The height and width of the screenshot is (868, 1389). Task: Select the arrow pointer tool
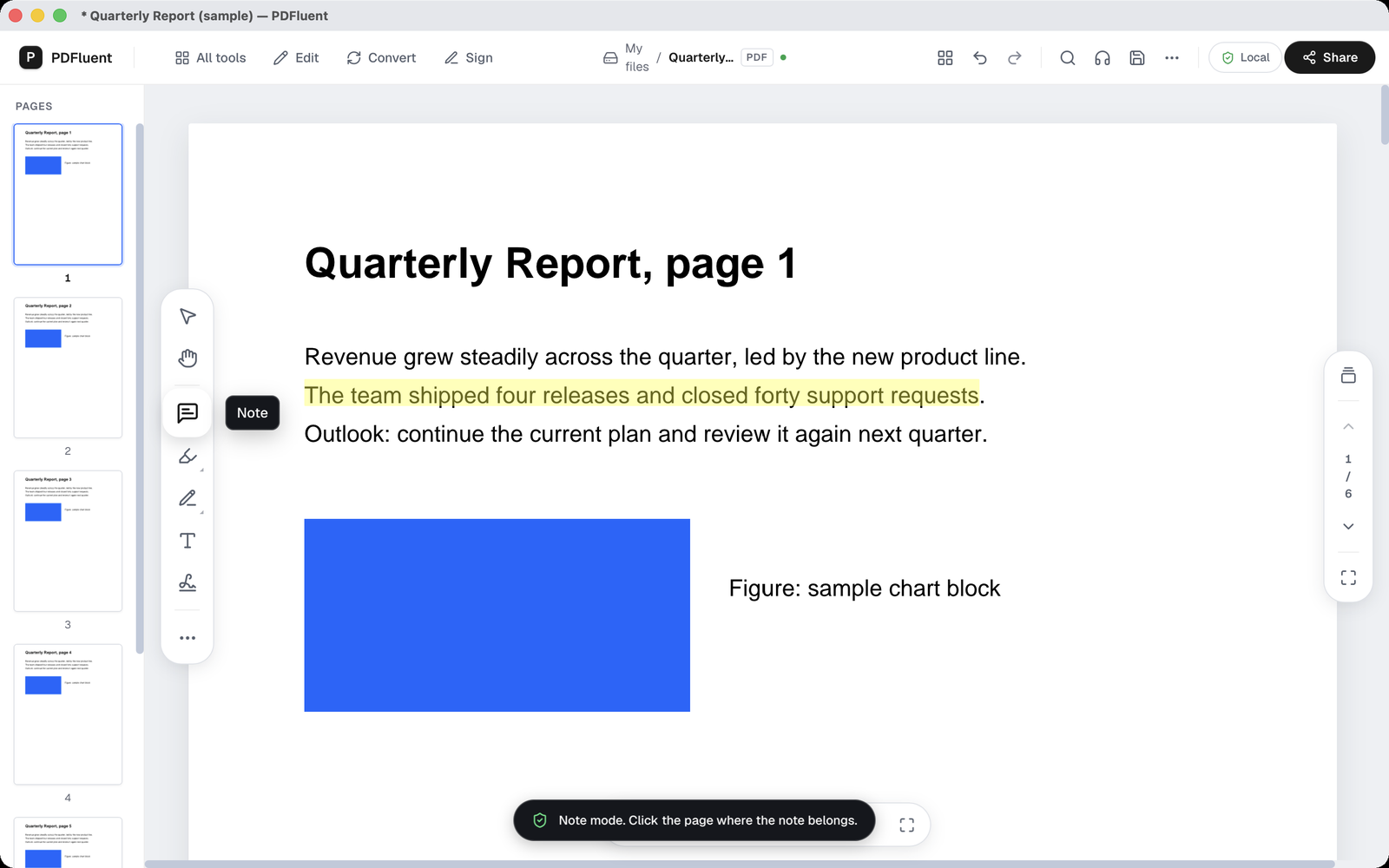188,316
